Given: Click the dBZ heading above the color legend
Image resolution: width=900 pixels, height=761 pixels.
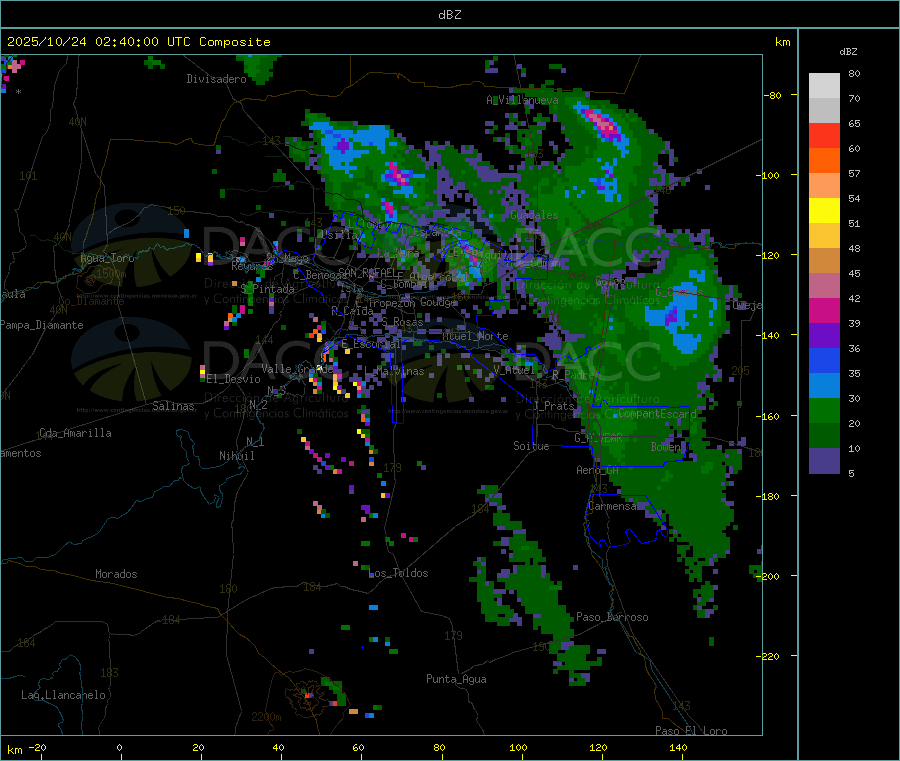Looking at the screenshot, I should 848,52.
